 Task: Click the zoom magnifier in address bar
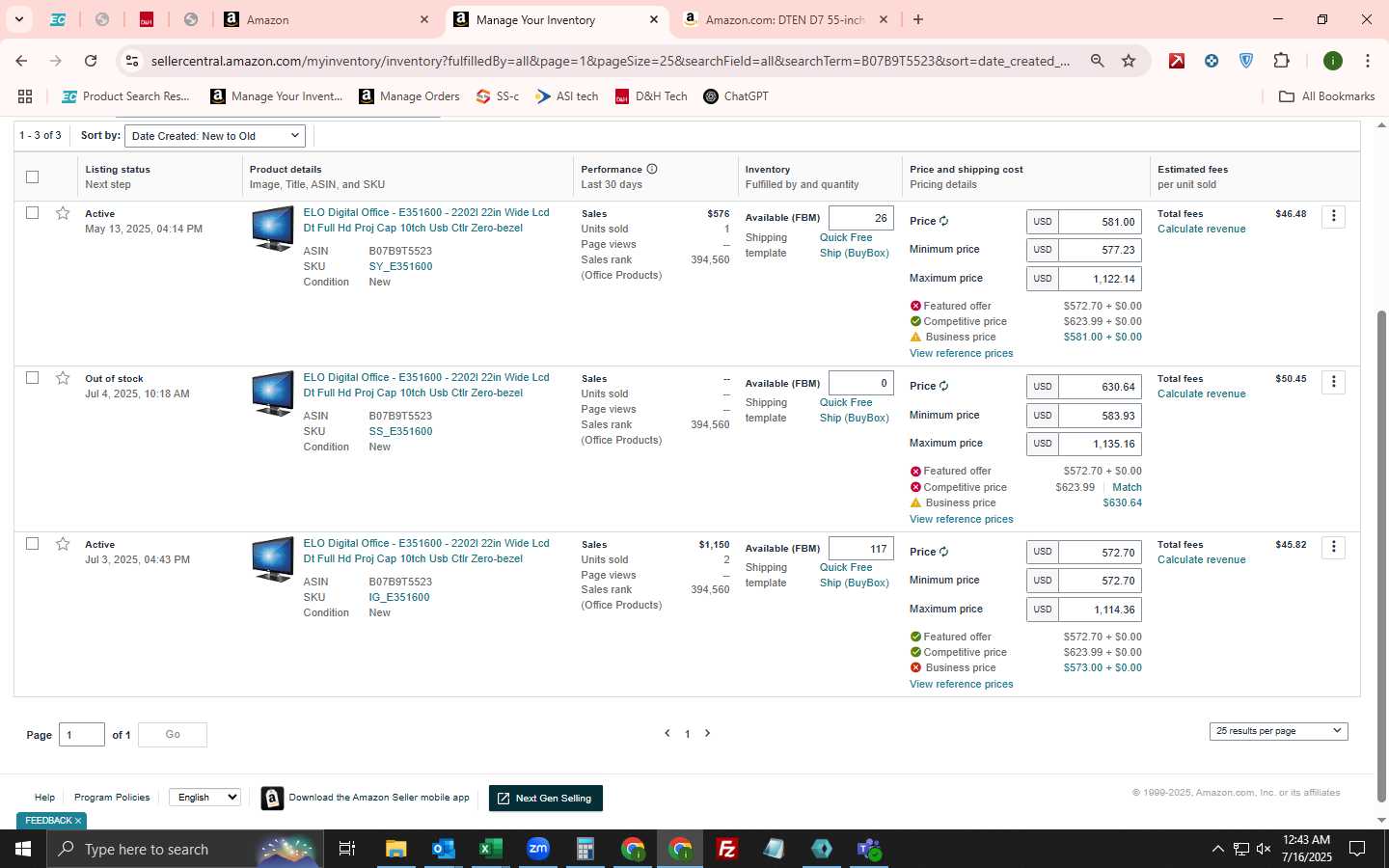pyautogui.click(x=1097, y=61)
